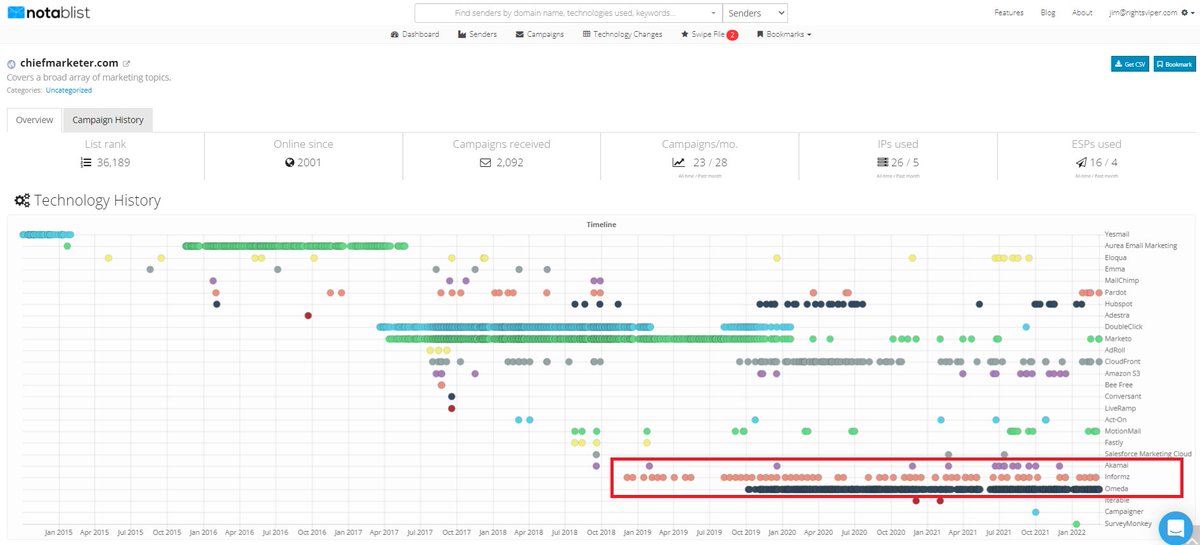
Task: Click the Pardot axis label
Action: pos(1115,292)
